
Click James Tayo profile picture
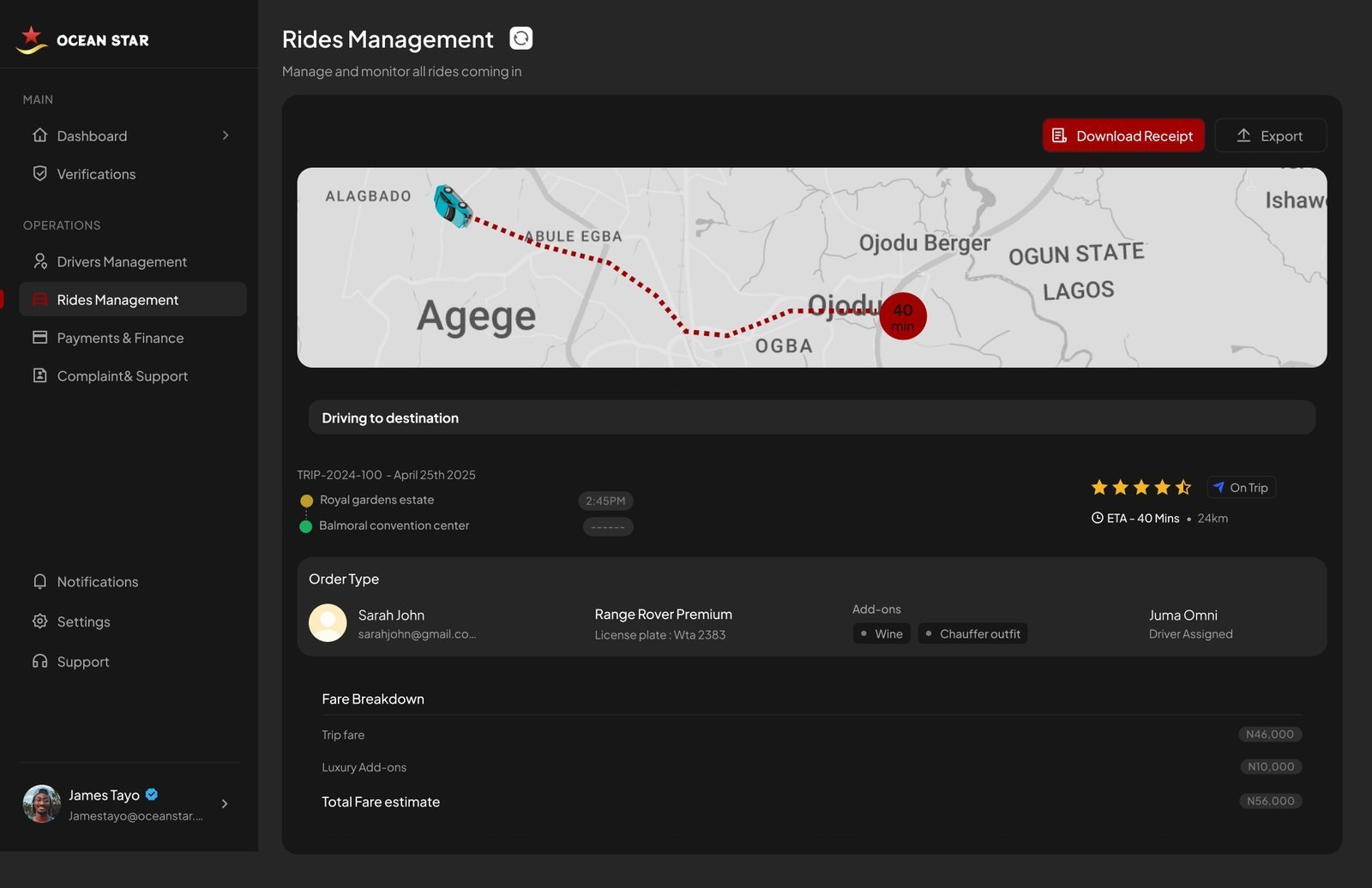point(42,804)
